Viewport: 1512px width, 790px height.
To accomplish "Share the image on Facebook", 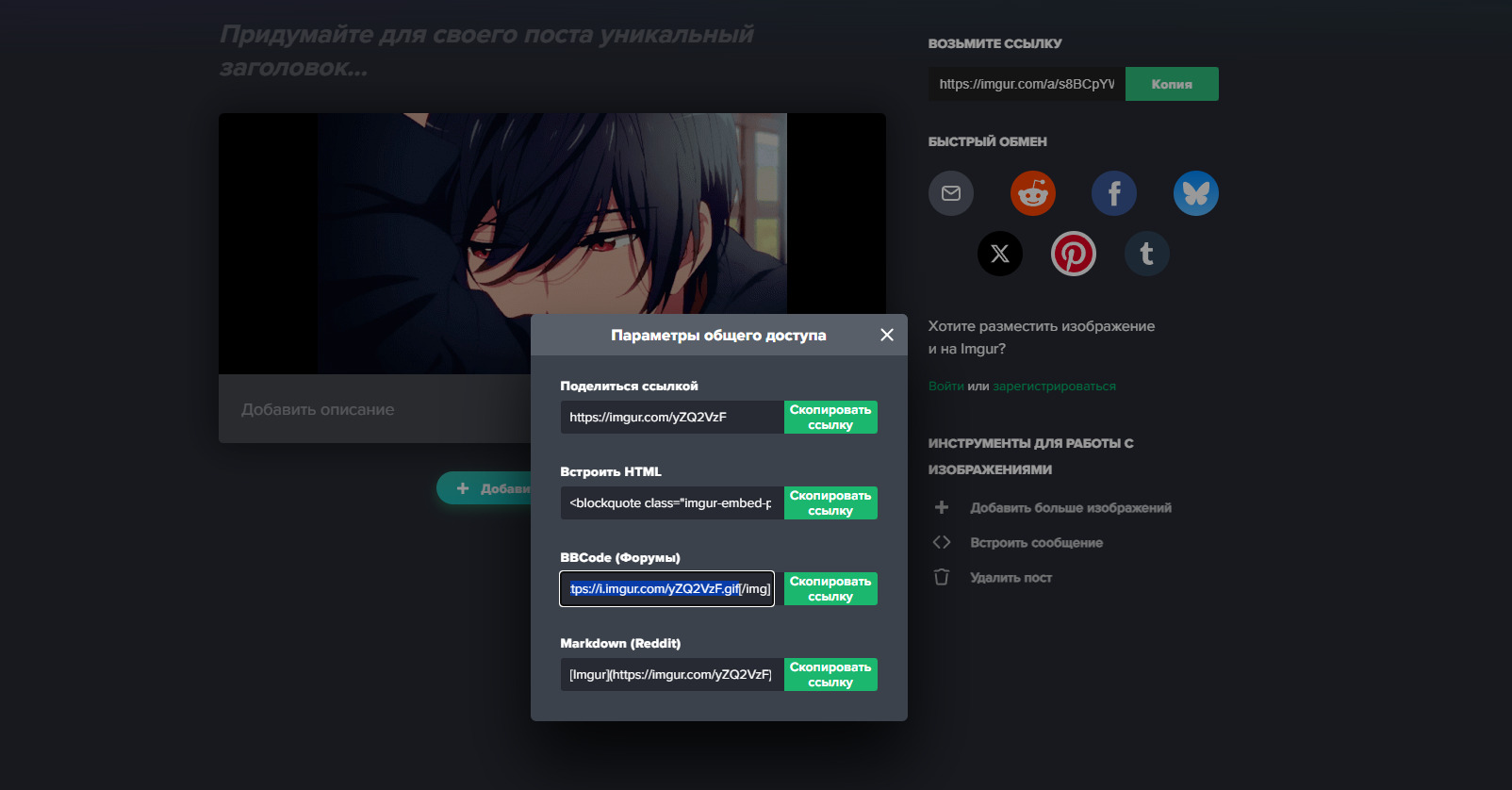I will (1113, 193).
